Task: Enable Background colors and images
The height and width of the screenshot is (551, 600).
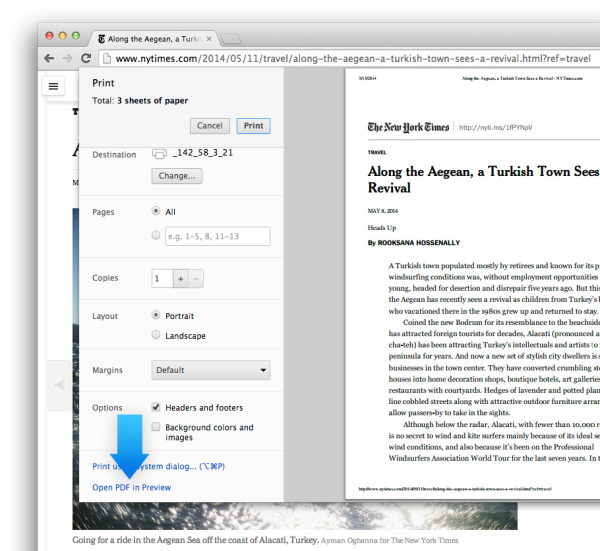Action: tap(156, 427)
